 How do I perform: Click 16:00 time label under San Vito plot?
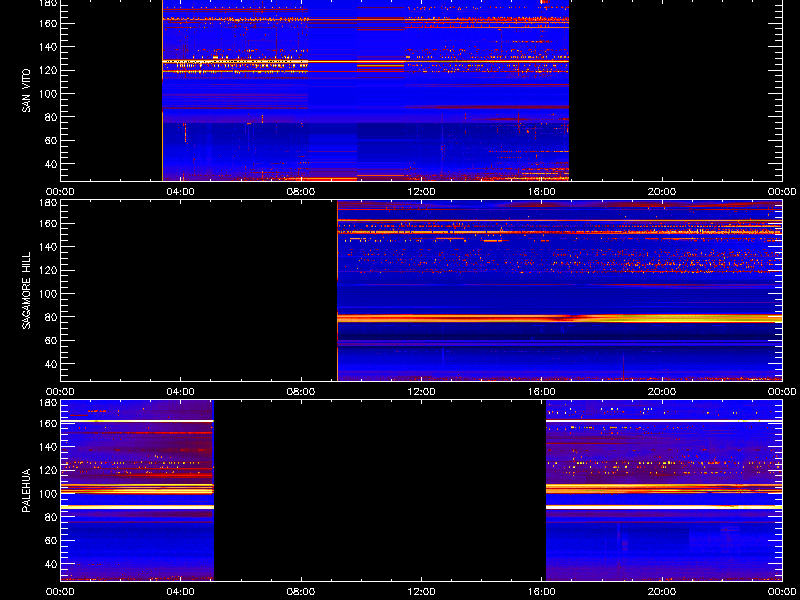coord(542,192)
